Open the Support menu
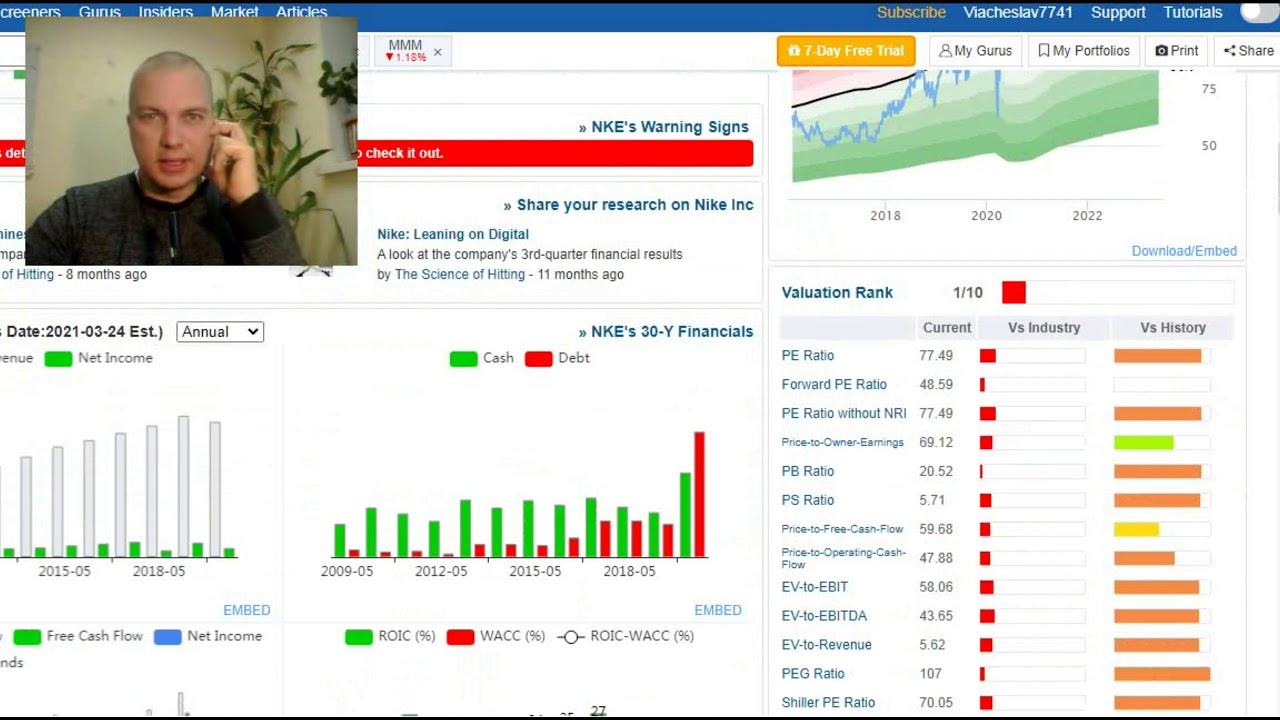Image resolution: width=1280 pixels, height=720 pixels. (x=1118, y=12)
